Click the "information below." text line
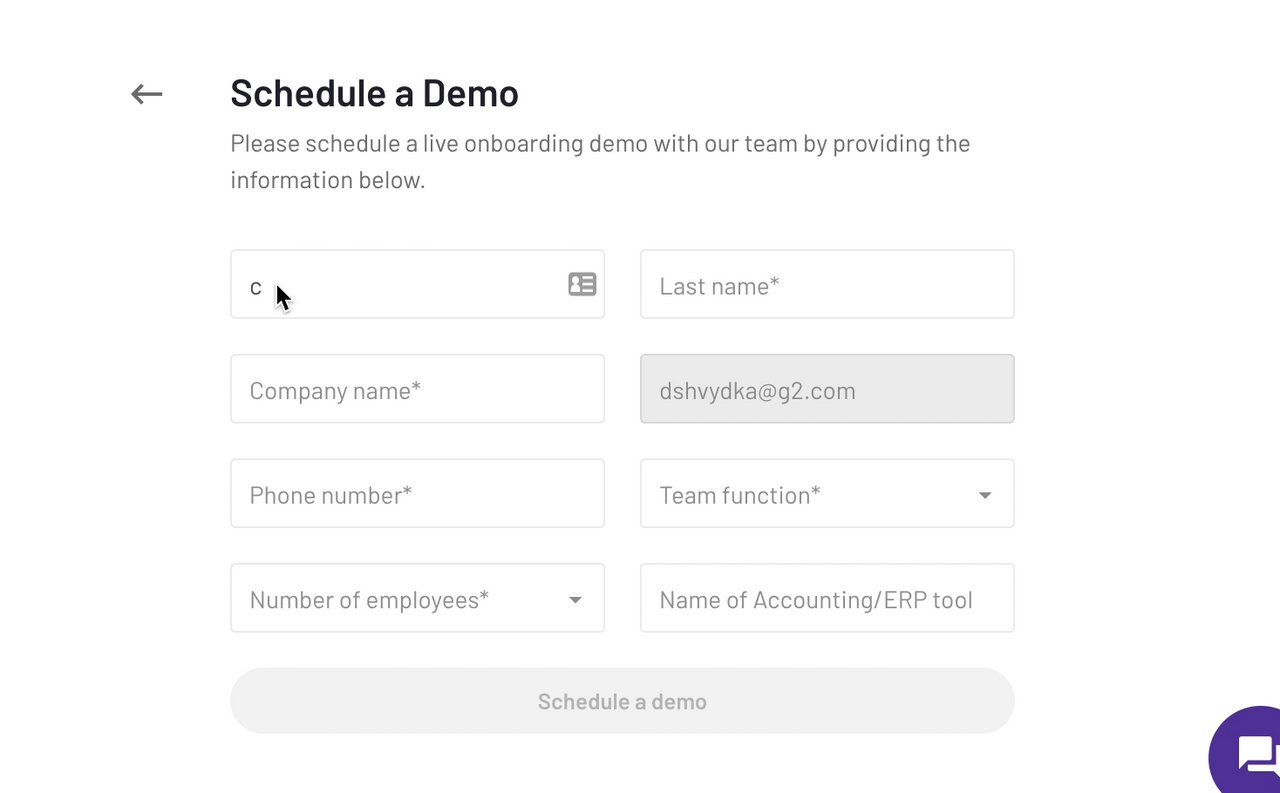The width and height of the screenshot is (1280, 793). (x=327, y=180)
